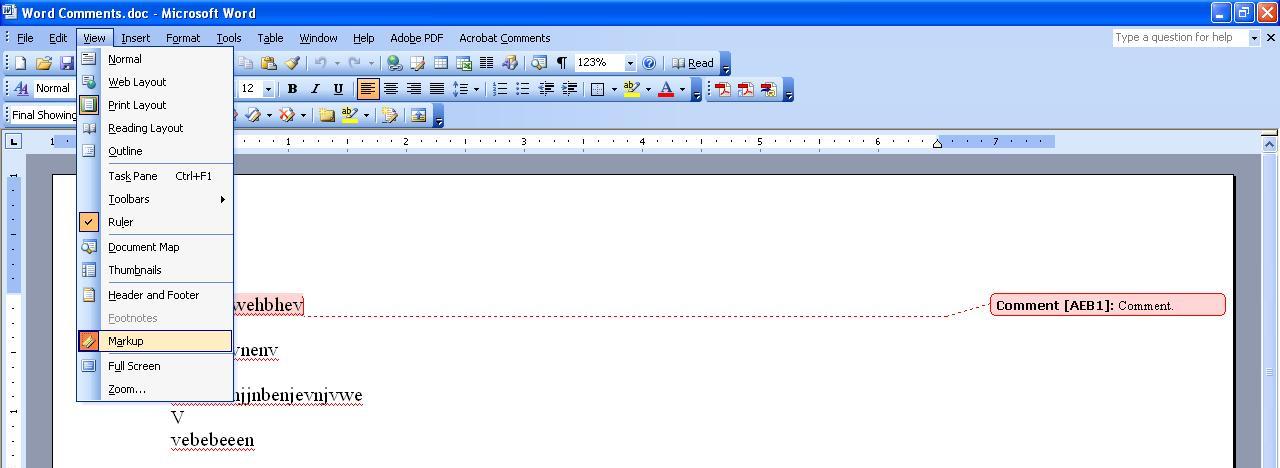This screenshot has height=468, width=1280.
Task: Click the Decrease Indent icon
Action: coord(546,89)
